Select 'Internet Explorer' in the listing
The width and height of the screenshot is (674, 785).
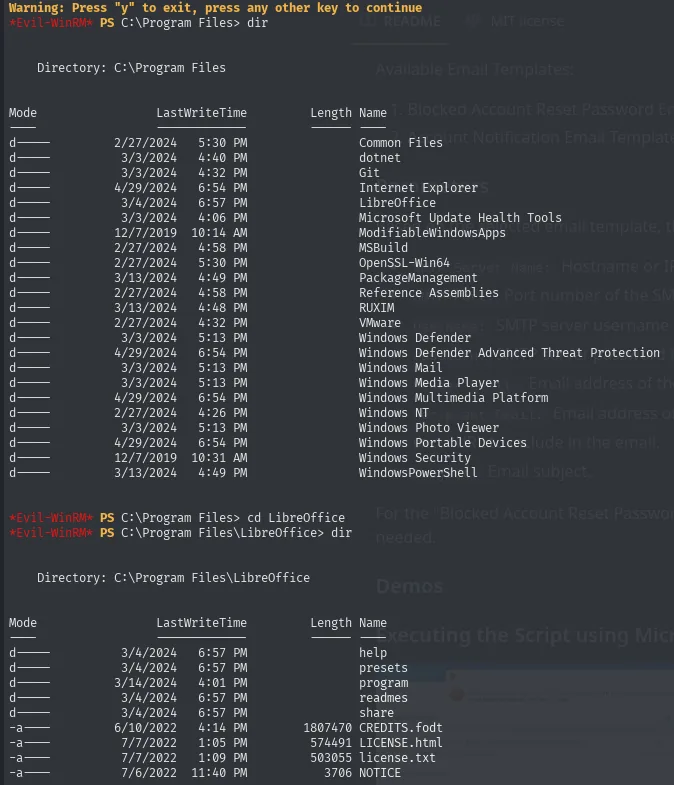tap(418, 188)
